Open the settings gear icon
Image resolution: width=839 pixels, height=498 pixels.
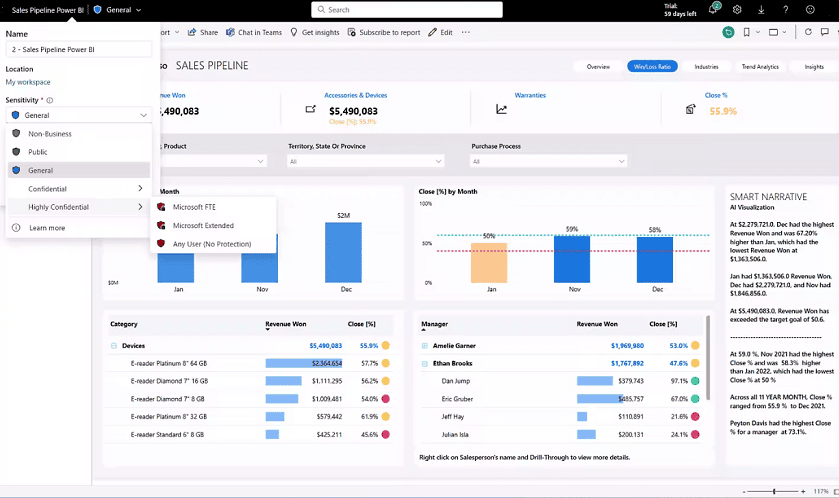pos(737,10)
